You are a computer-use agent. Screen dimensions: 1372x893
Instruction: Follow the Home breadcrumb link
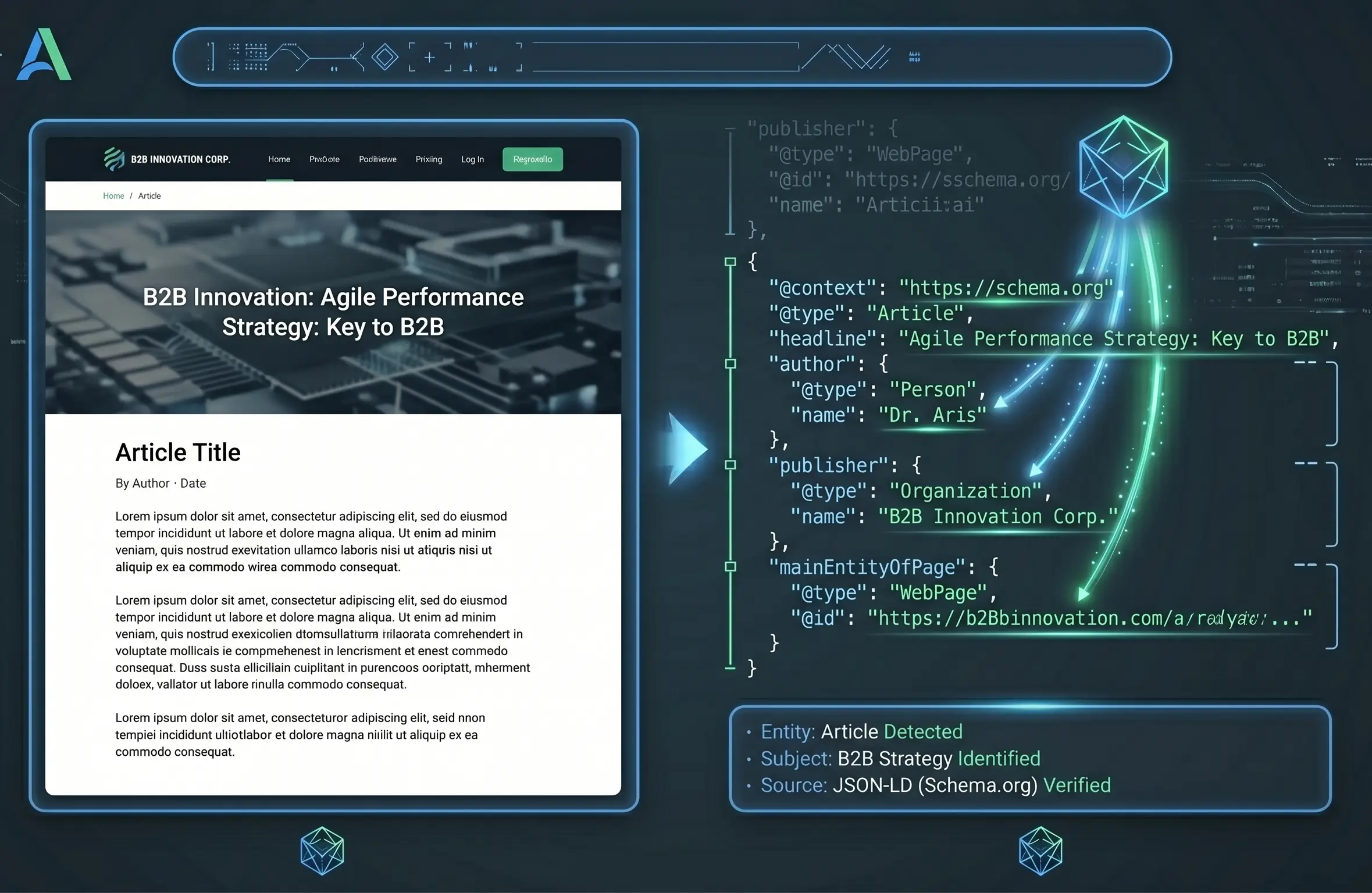[x=113, y=196]
